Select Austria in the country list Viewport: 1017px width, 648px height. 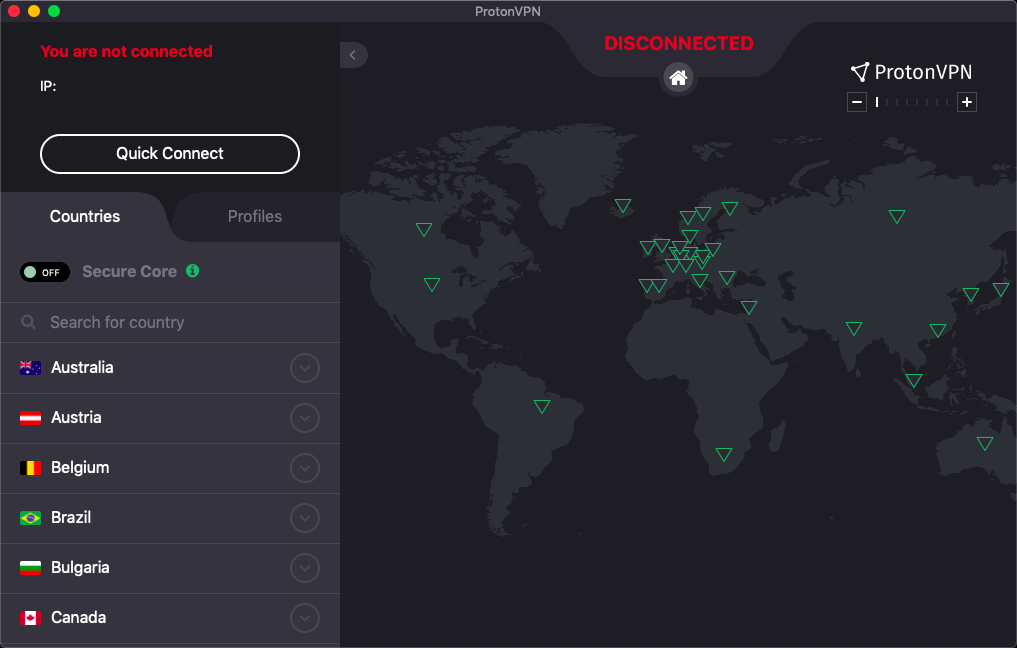(170, 418)
